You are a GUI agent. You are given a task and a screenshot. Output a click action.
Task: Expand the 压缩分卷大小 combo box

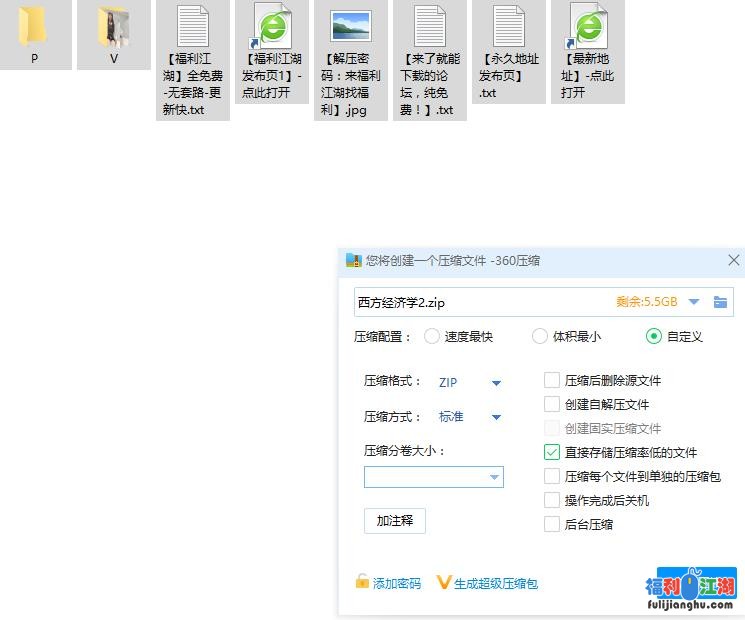tap(494, 478)
